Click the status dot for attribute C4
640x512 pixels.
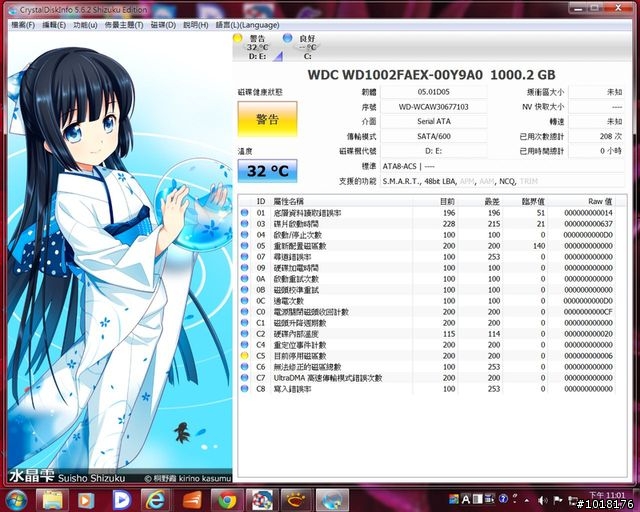click(x=244, y=345)
